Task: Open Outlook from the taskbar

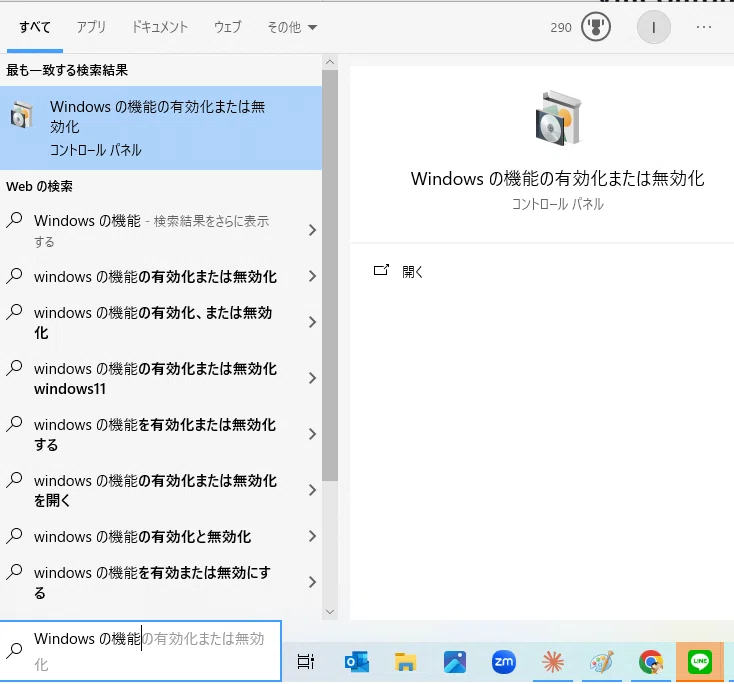Action: coord(357,662)
